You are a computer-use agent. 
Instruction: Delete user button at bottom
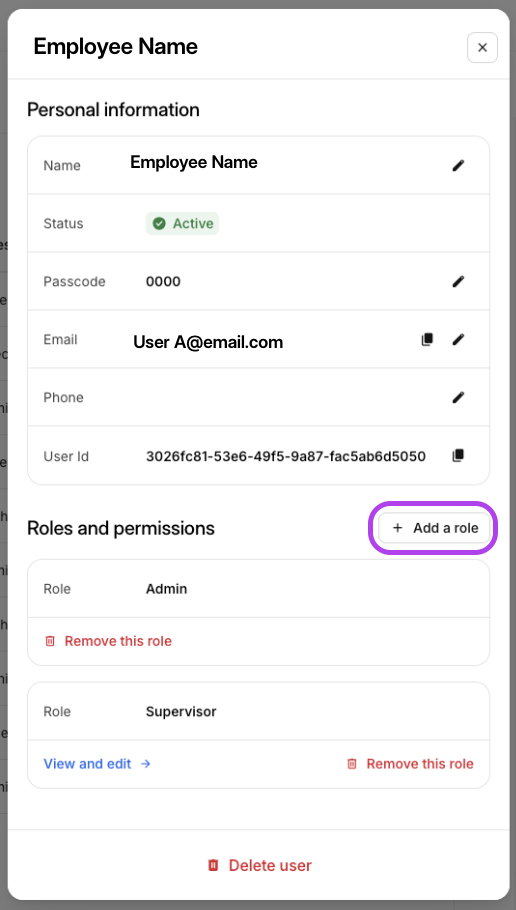click(259, 865)
